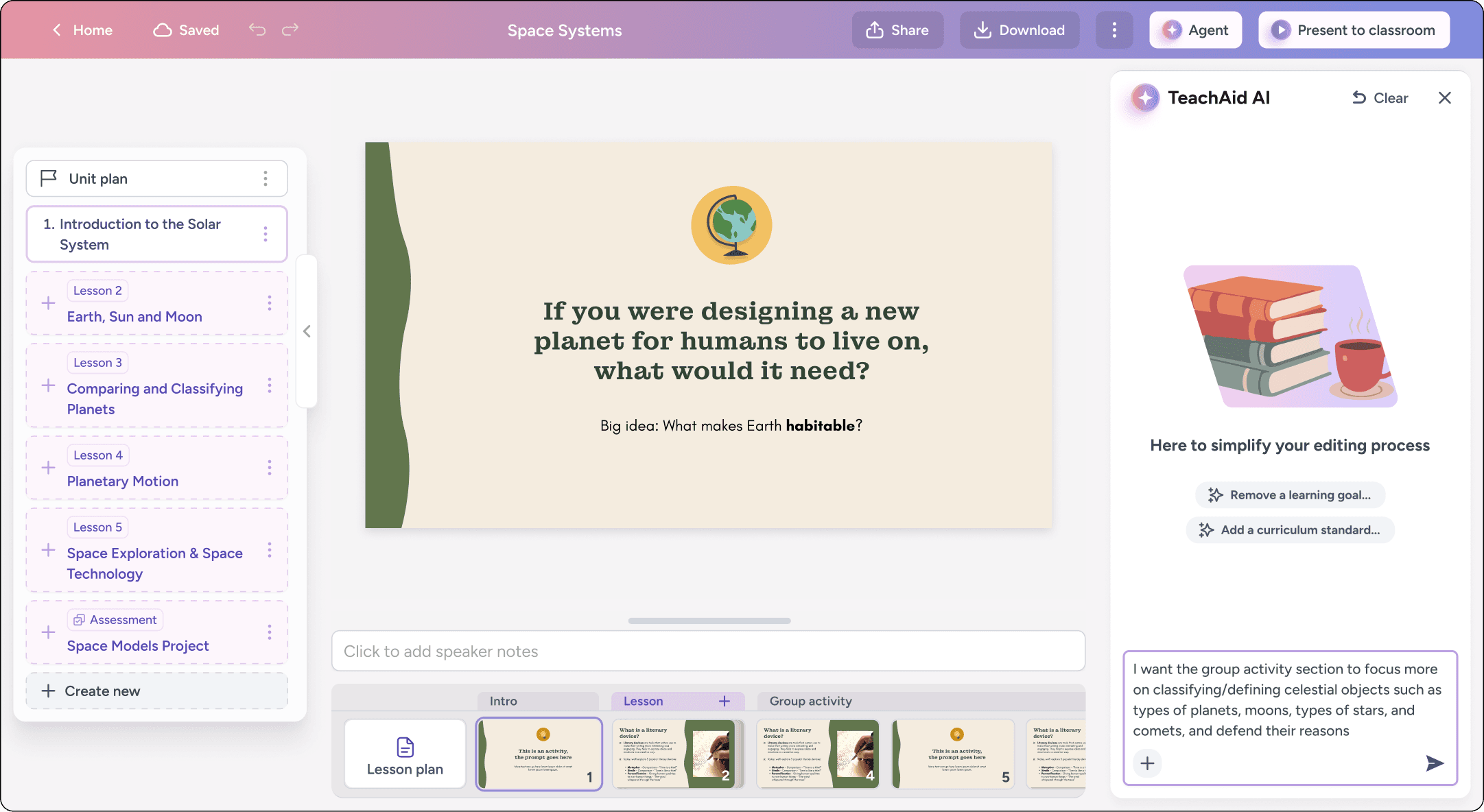Add the Space Models Project assessment

pos(49,632)
